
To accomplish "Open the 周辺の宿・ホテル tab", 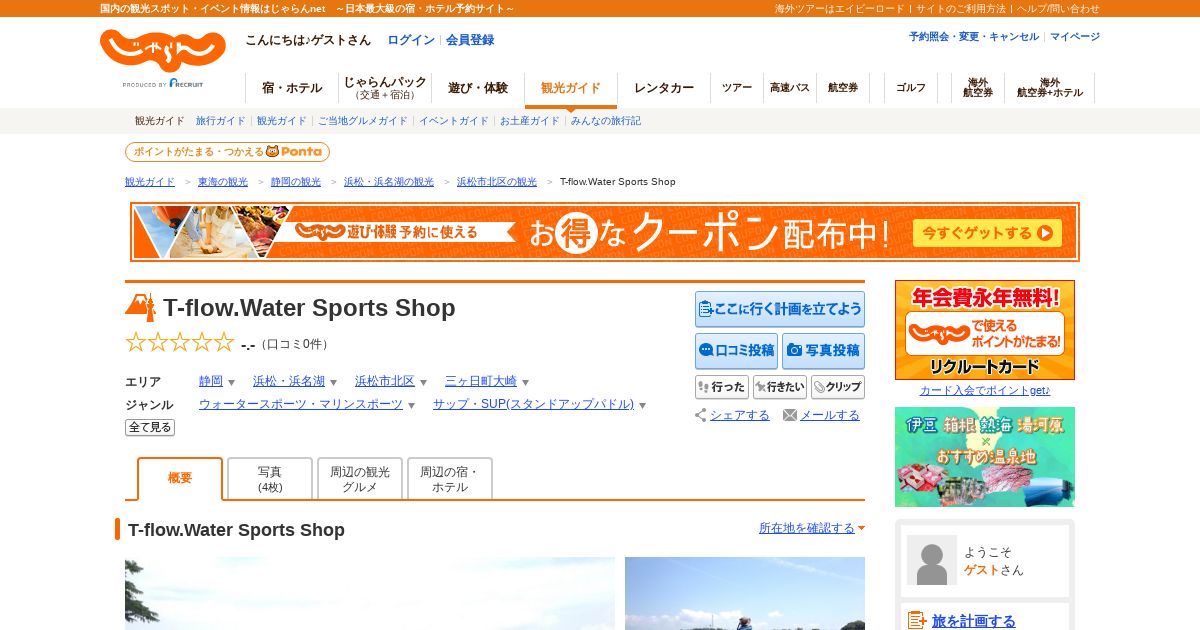I will [x=450, y=479].
